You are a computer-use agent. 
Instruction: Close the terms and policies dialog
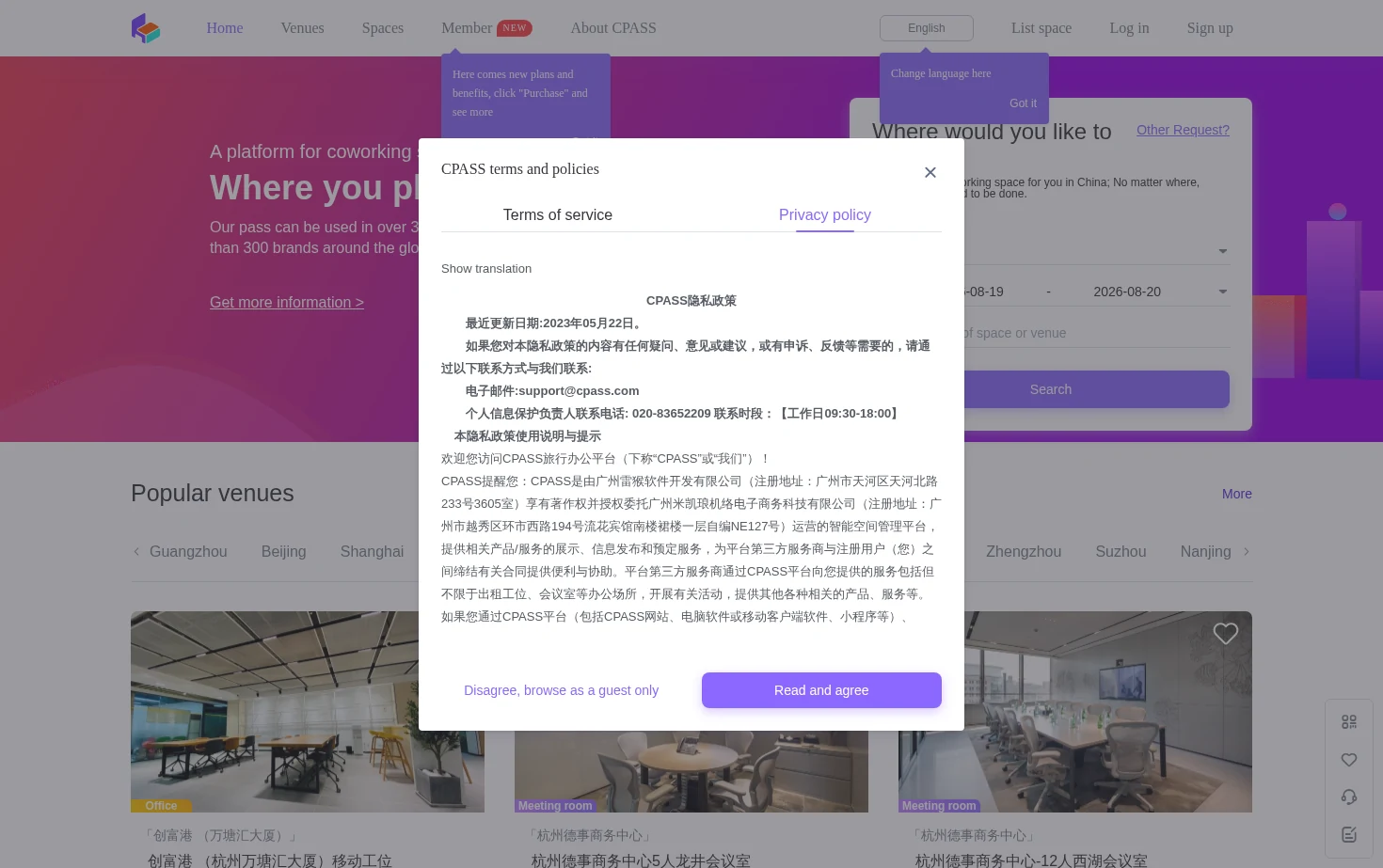coord(930,172)
